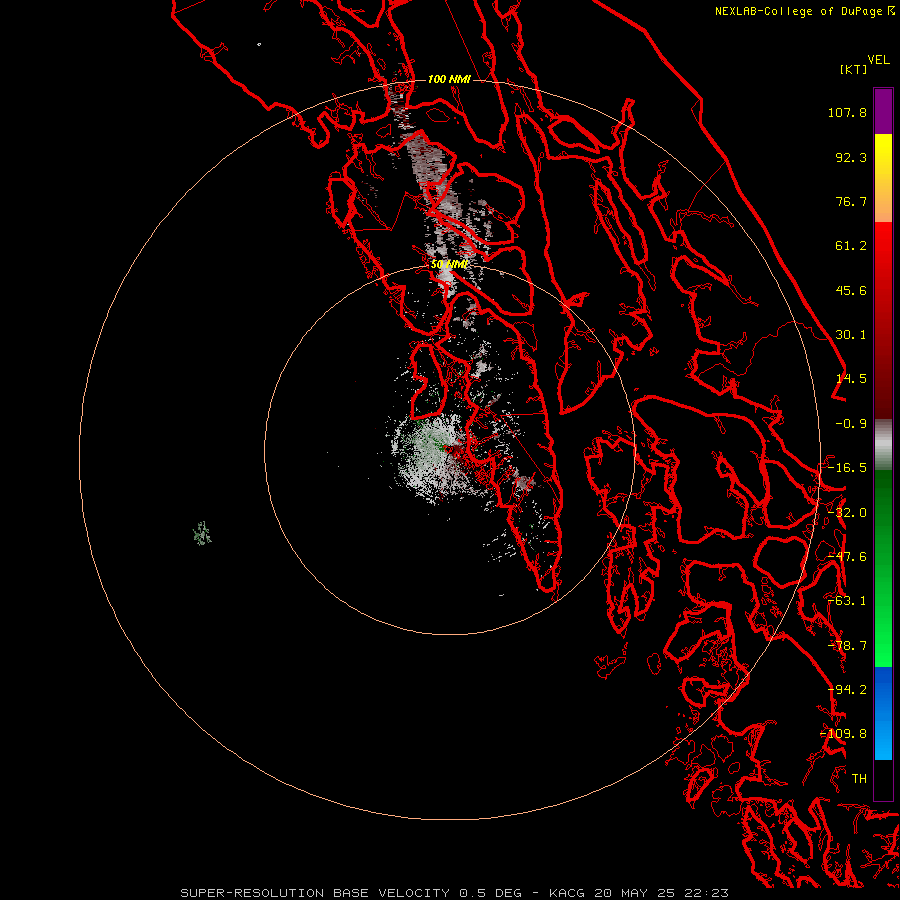
Task: Click the isolated gray-green echo southwest of radar
Action: [x=202, y=533]
